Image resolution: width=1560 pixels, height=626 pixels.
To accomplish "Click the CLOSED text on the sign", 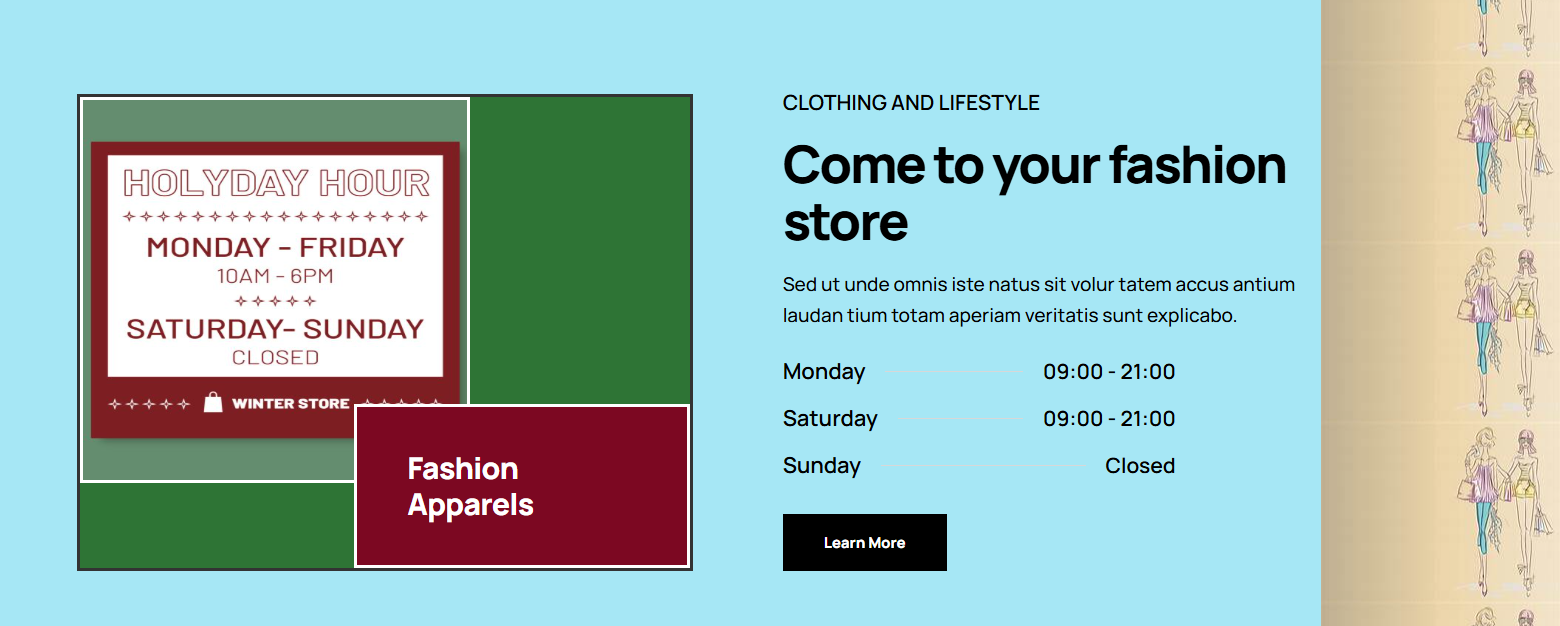I will point(275,357).
